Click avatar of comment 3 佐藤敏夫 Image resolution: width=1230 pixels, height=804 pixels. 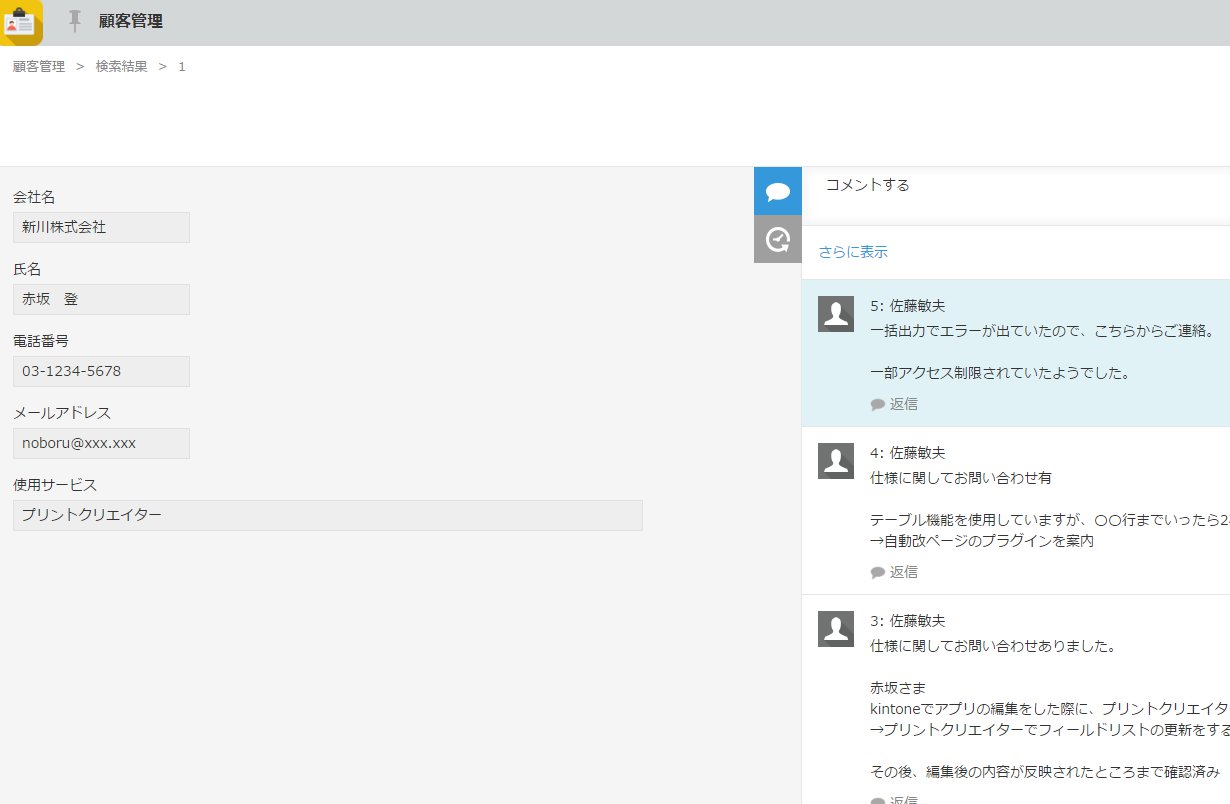click(x=836, y=629)
